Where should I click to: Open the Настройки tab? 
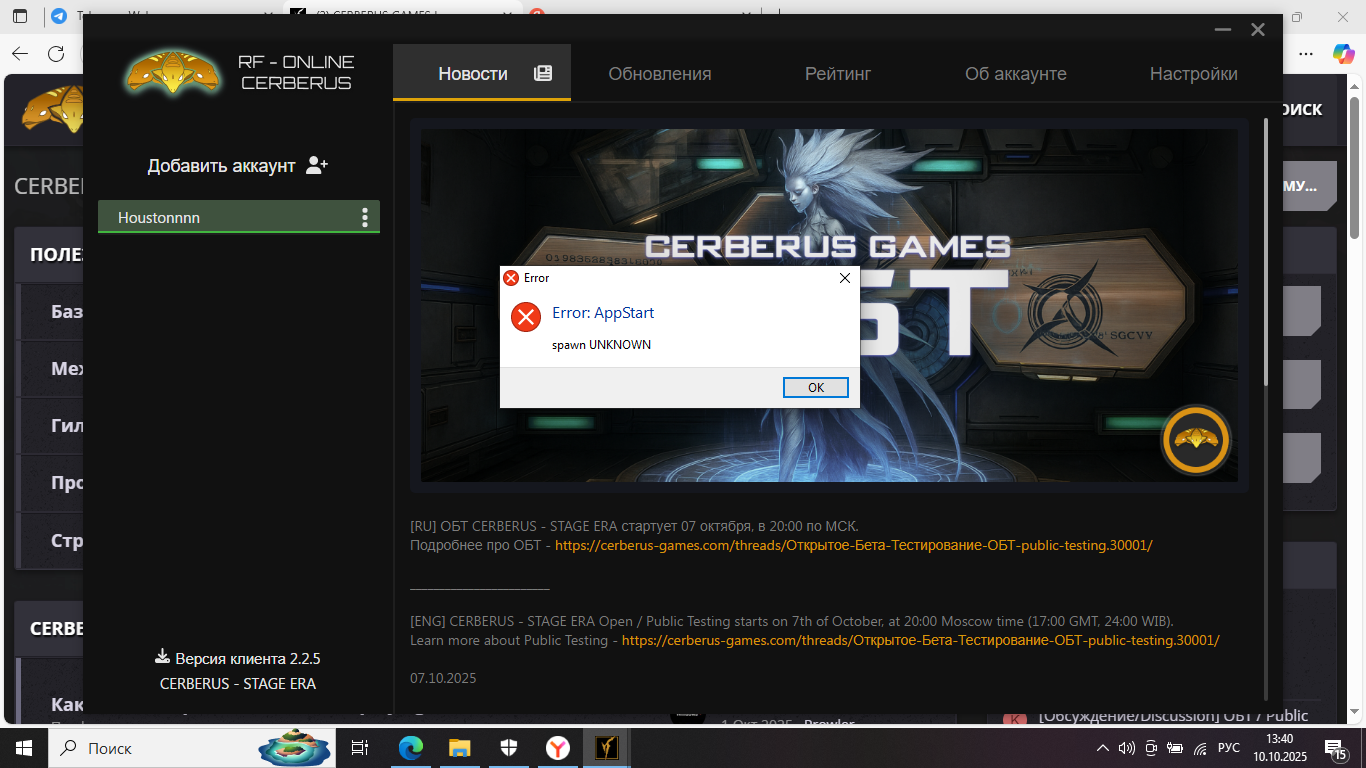tap(1193, 74)
